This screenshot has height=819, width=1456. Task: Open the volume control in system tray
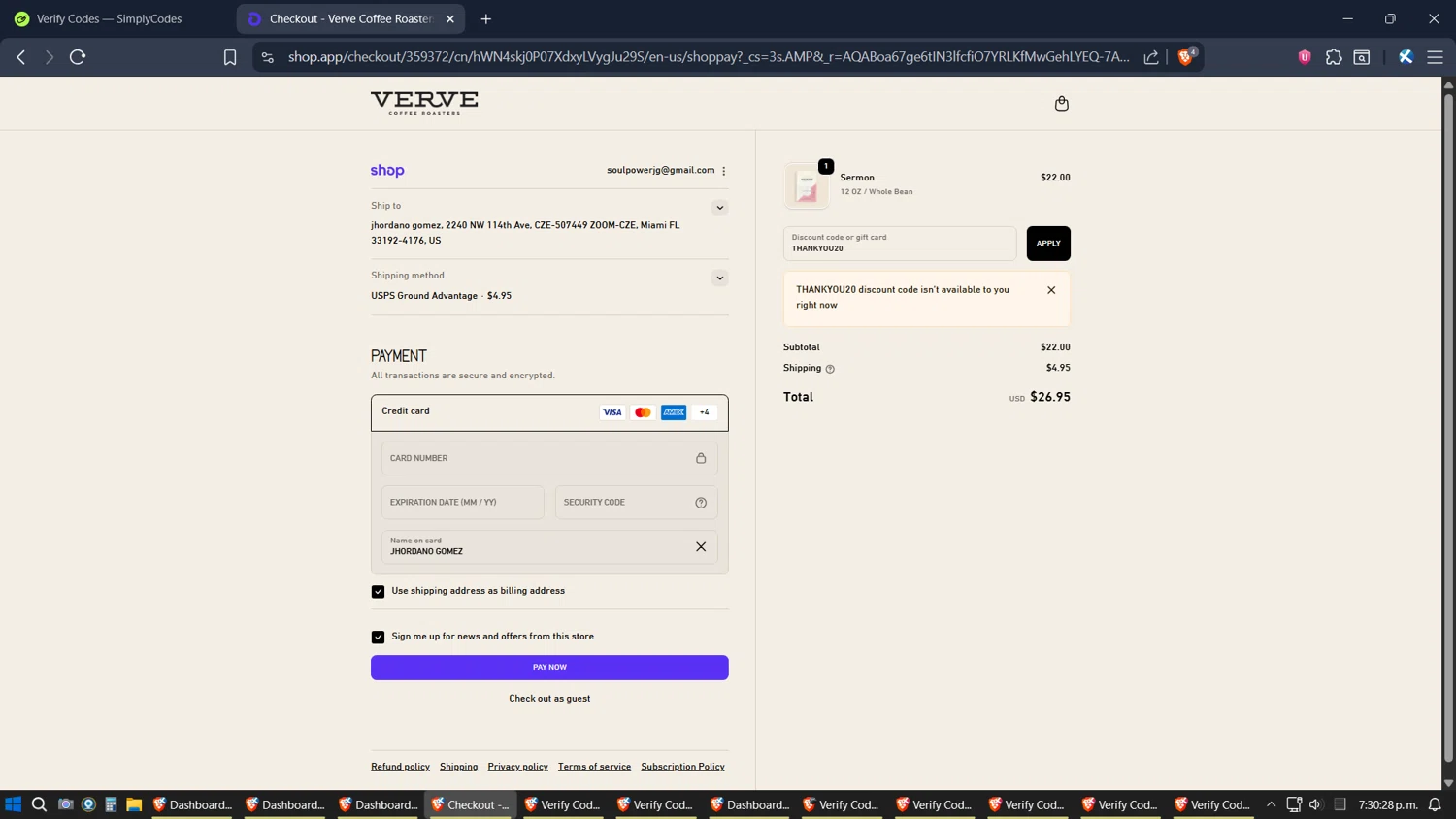pyautogui.click(x=1315, y=804)
